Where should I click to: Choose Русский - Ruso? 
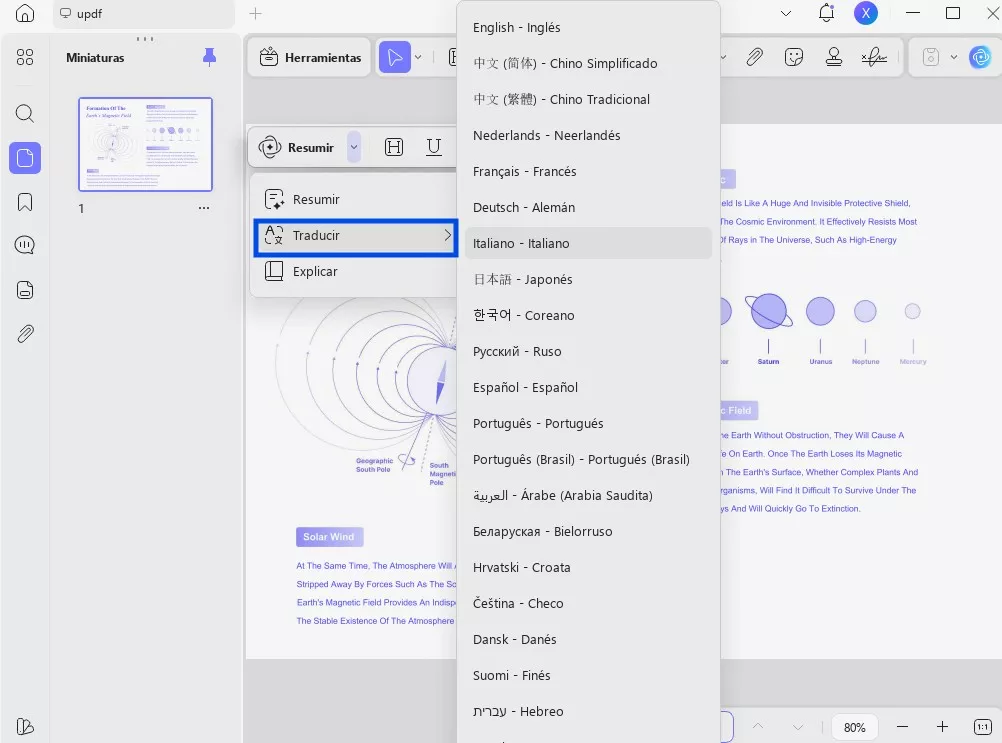[x=588, y=351]
